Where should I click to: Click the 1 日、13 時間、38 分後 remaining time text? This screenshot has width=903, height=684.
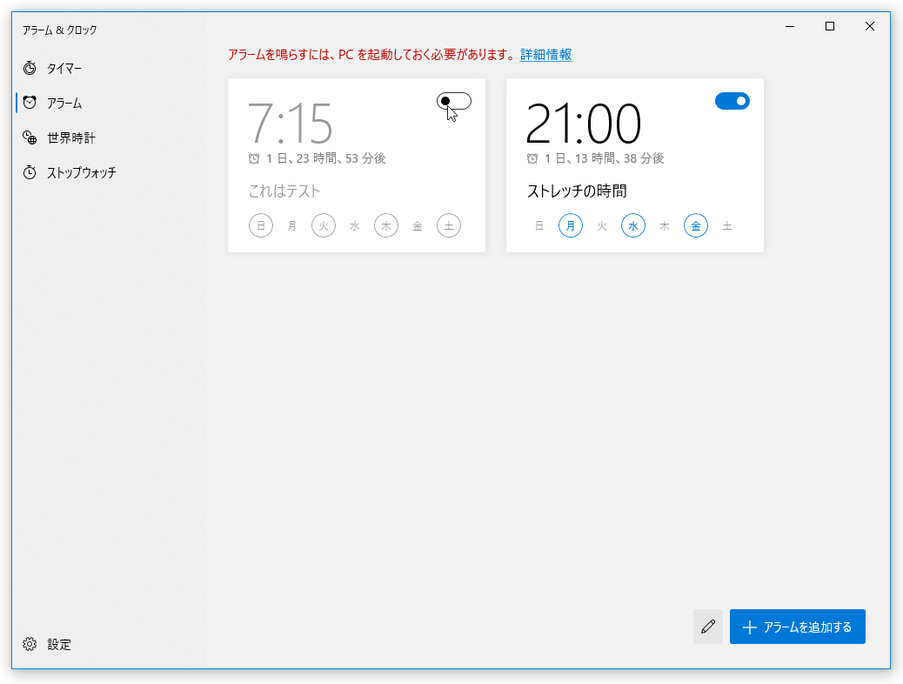pos(604,158)
